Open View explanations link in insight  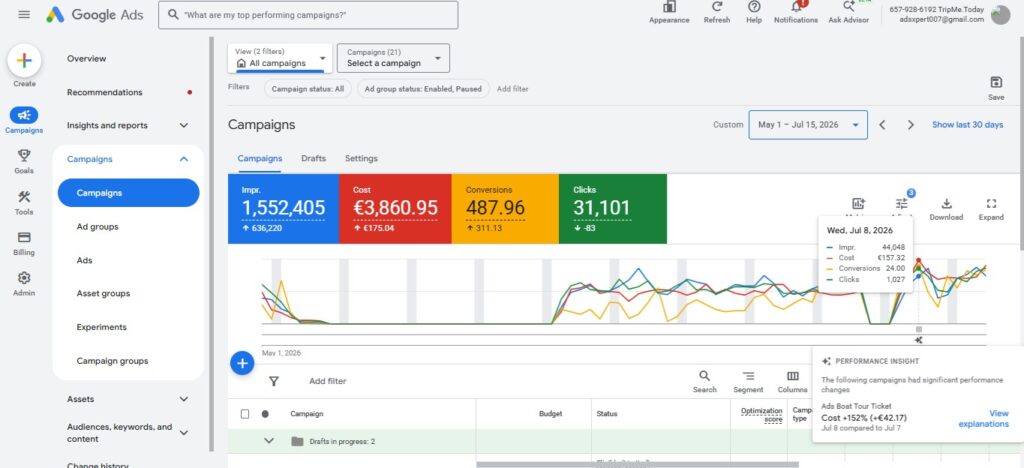coord(984,418)
